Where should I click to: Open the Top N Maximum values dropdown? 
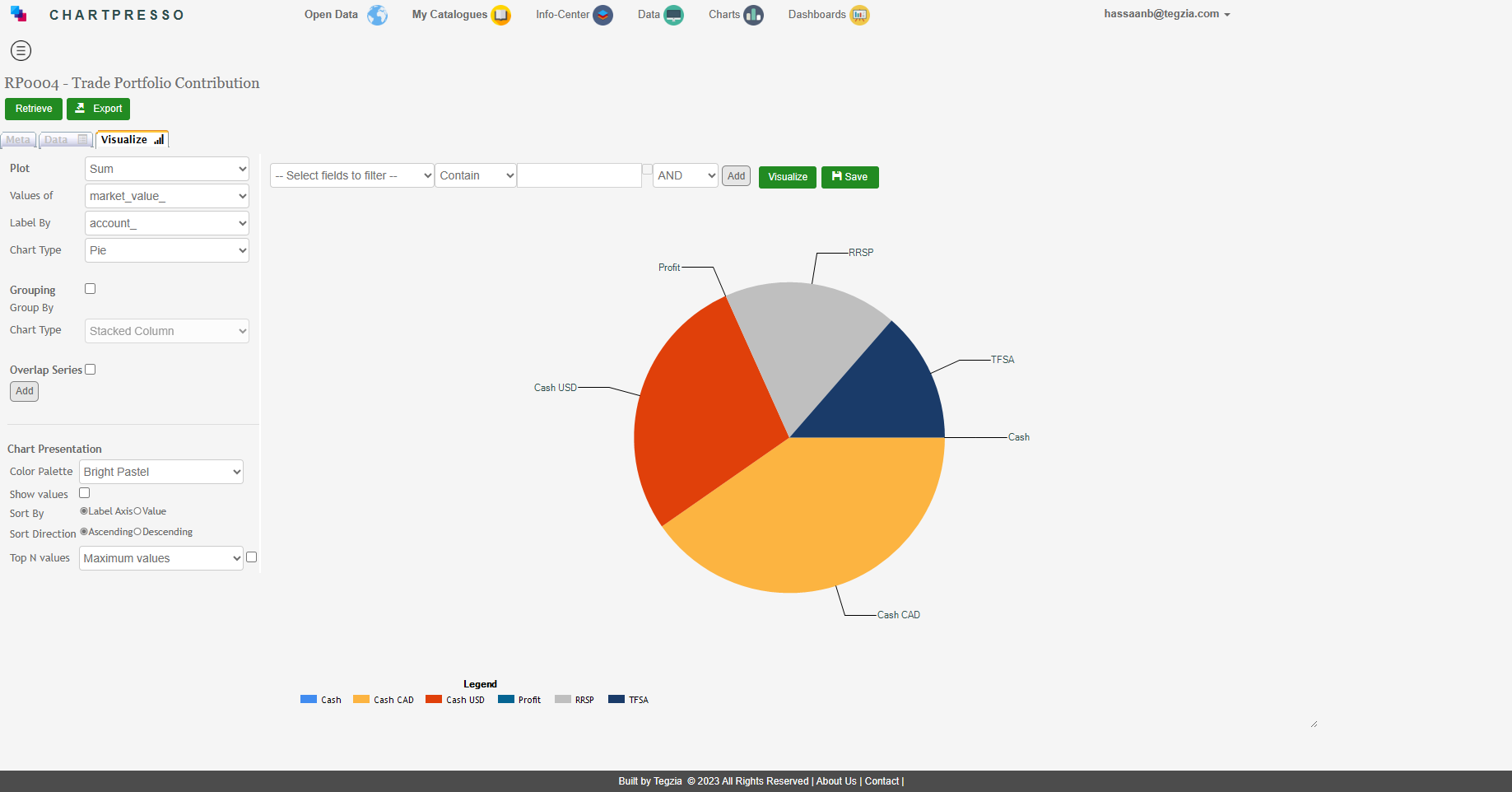coord(161,558)
